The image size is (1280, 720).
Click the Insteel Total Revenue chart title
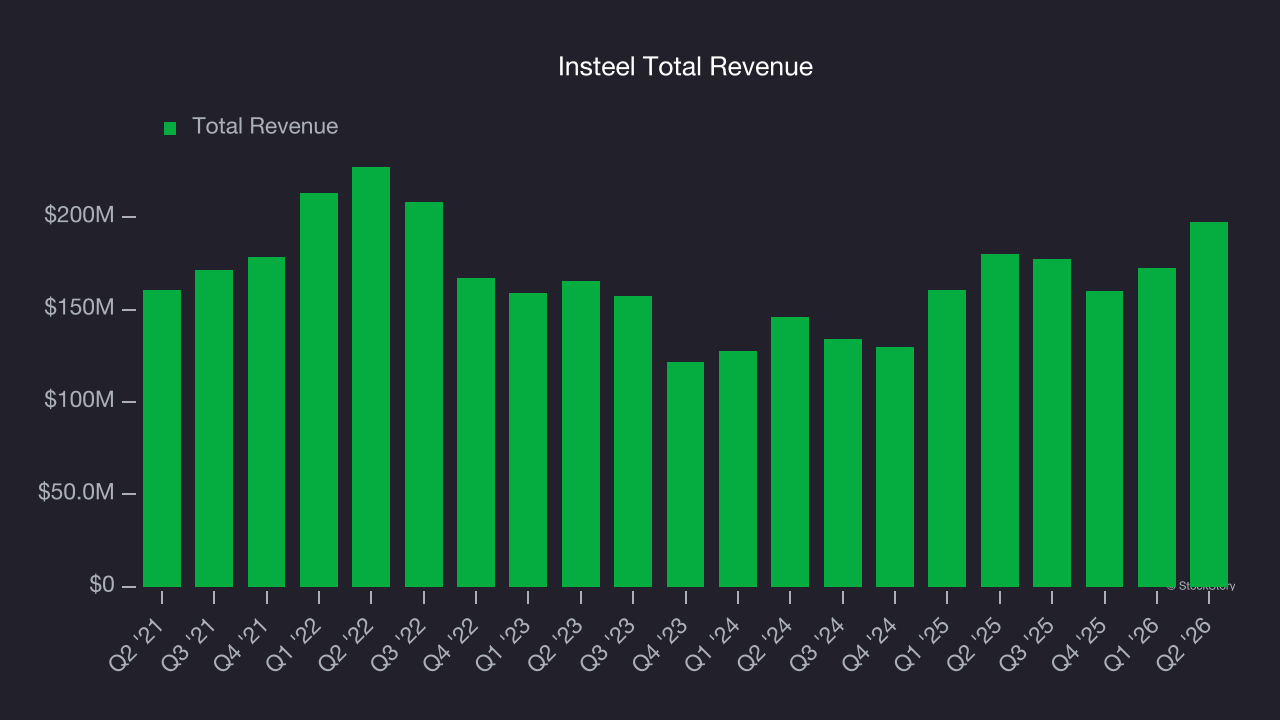685,66
